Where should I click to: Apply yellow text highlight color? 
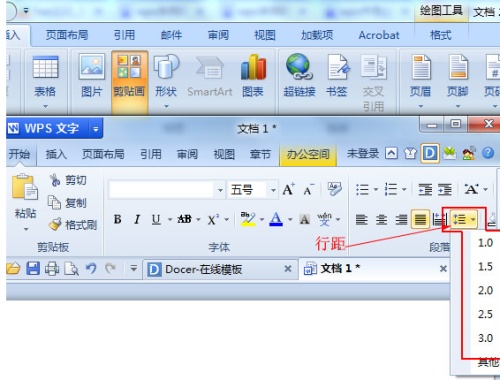248,219
